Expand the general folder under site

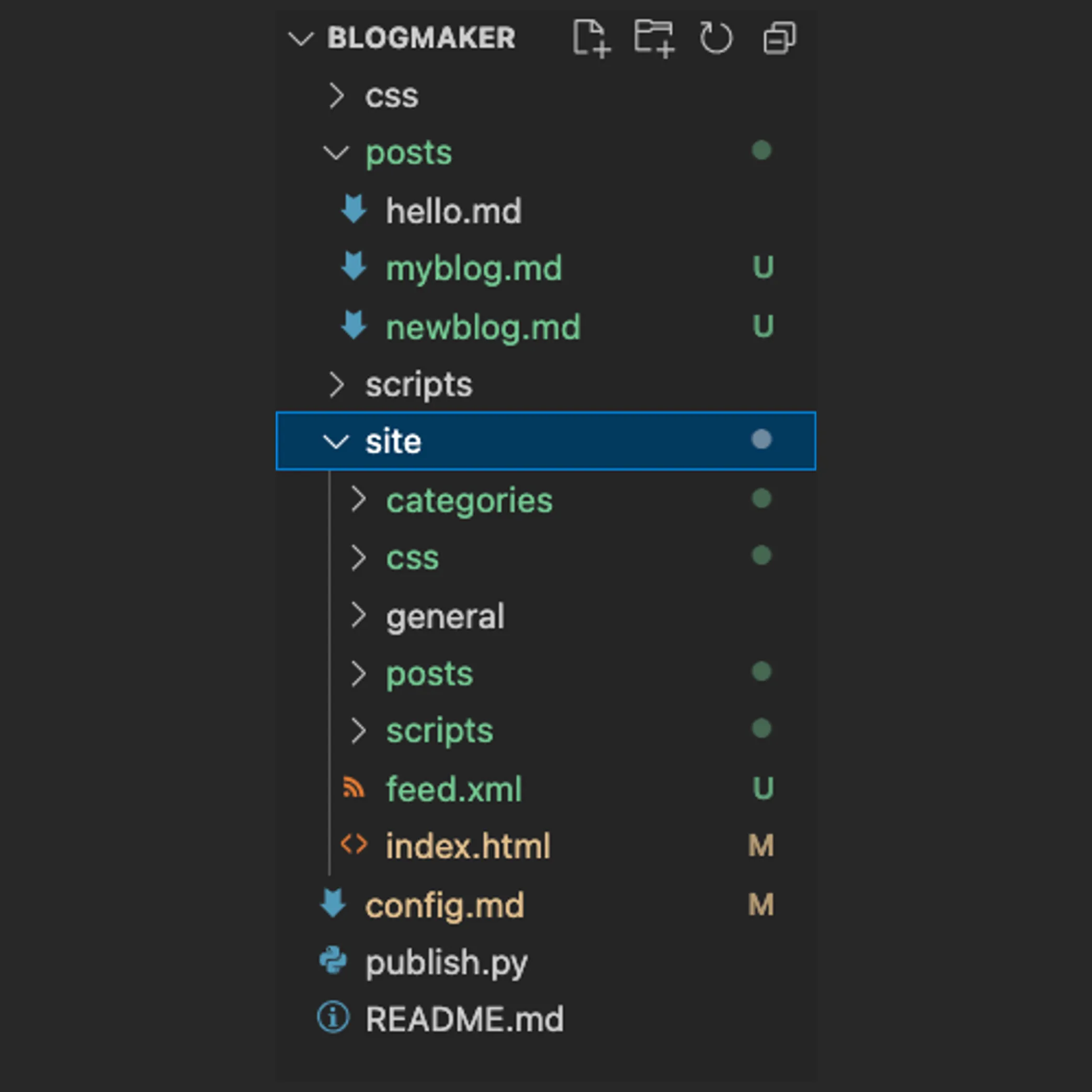coord(358,615)
